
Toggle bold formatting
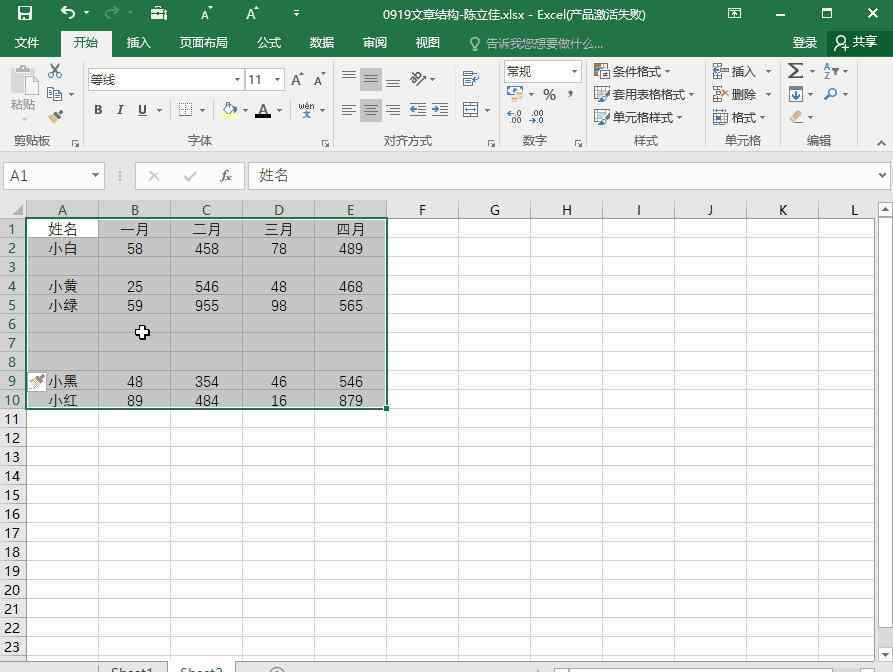tap(98, 110)
